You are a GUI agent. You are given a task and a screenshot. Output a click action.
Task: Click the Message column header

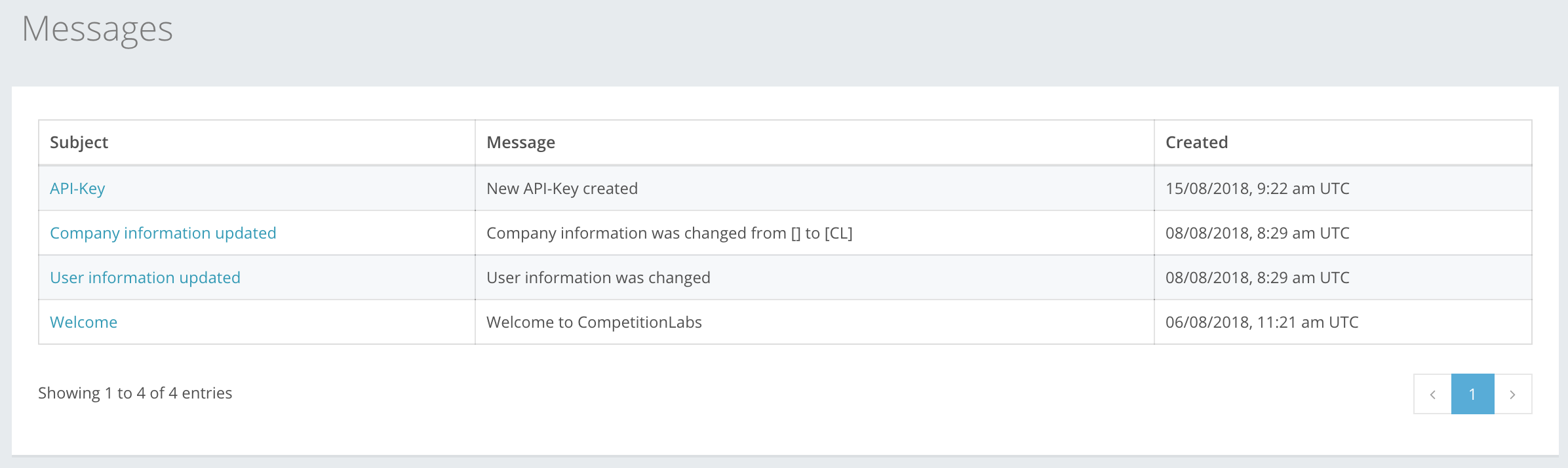(x=520, y=143)
